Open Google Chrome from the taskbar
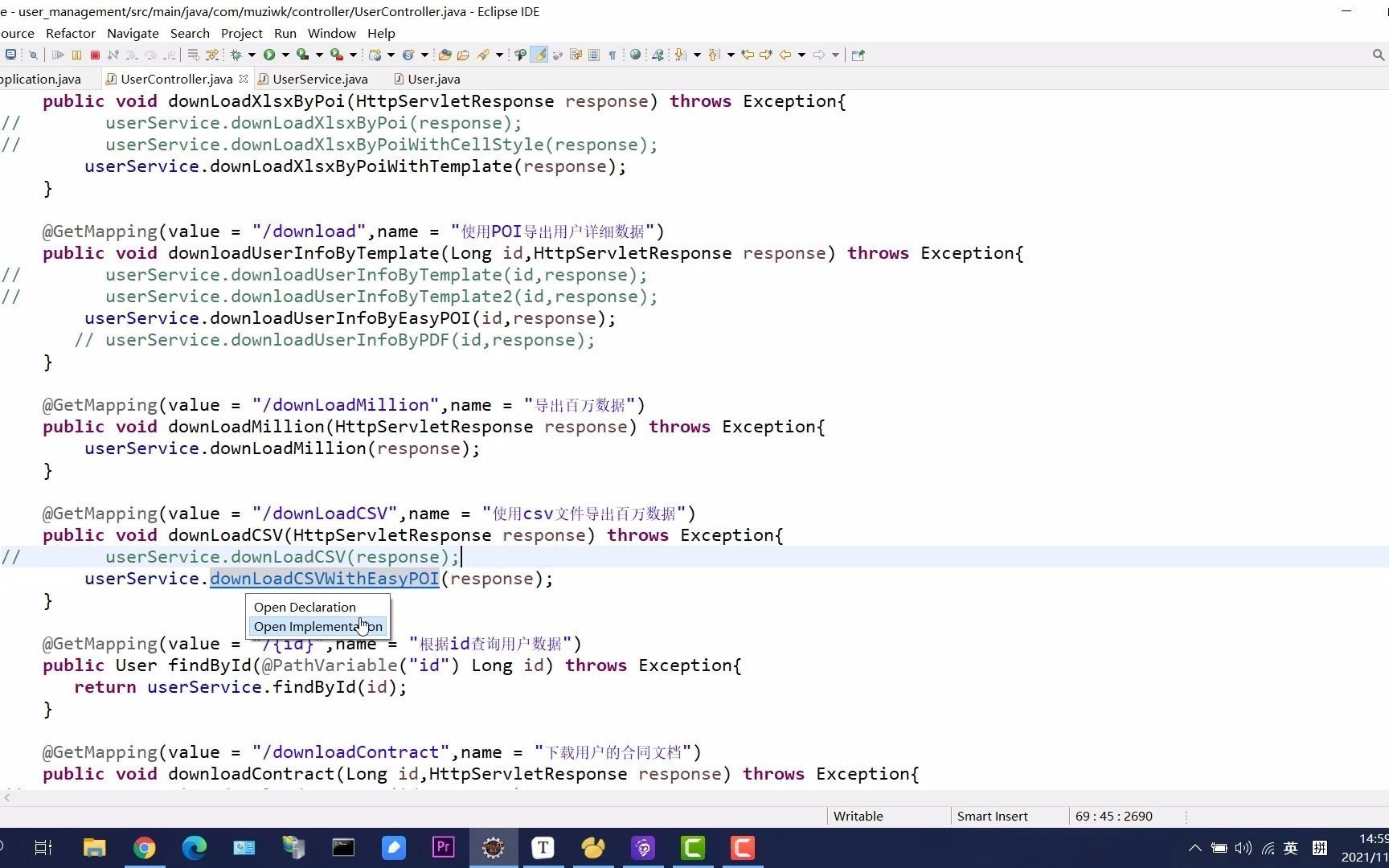 (x=145, y=848)
